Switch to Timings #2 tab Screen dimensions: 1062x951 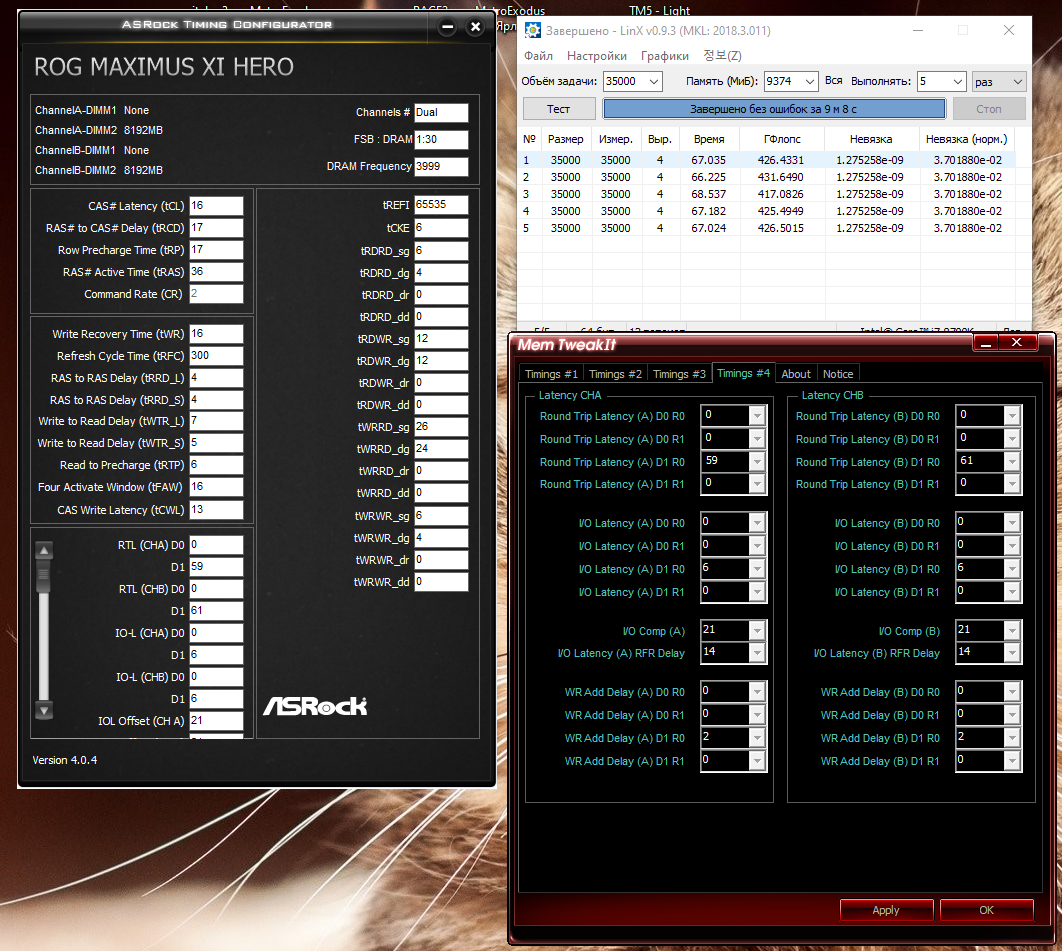pyautogui.click(x=615, y=374)
